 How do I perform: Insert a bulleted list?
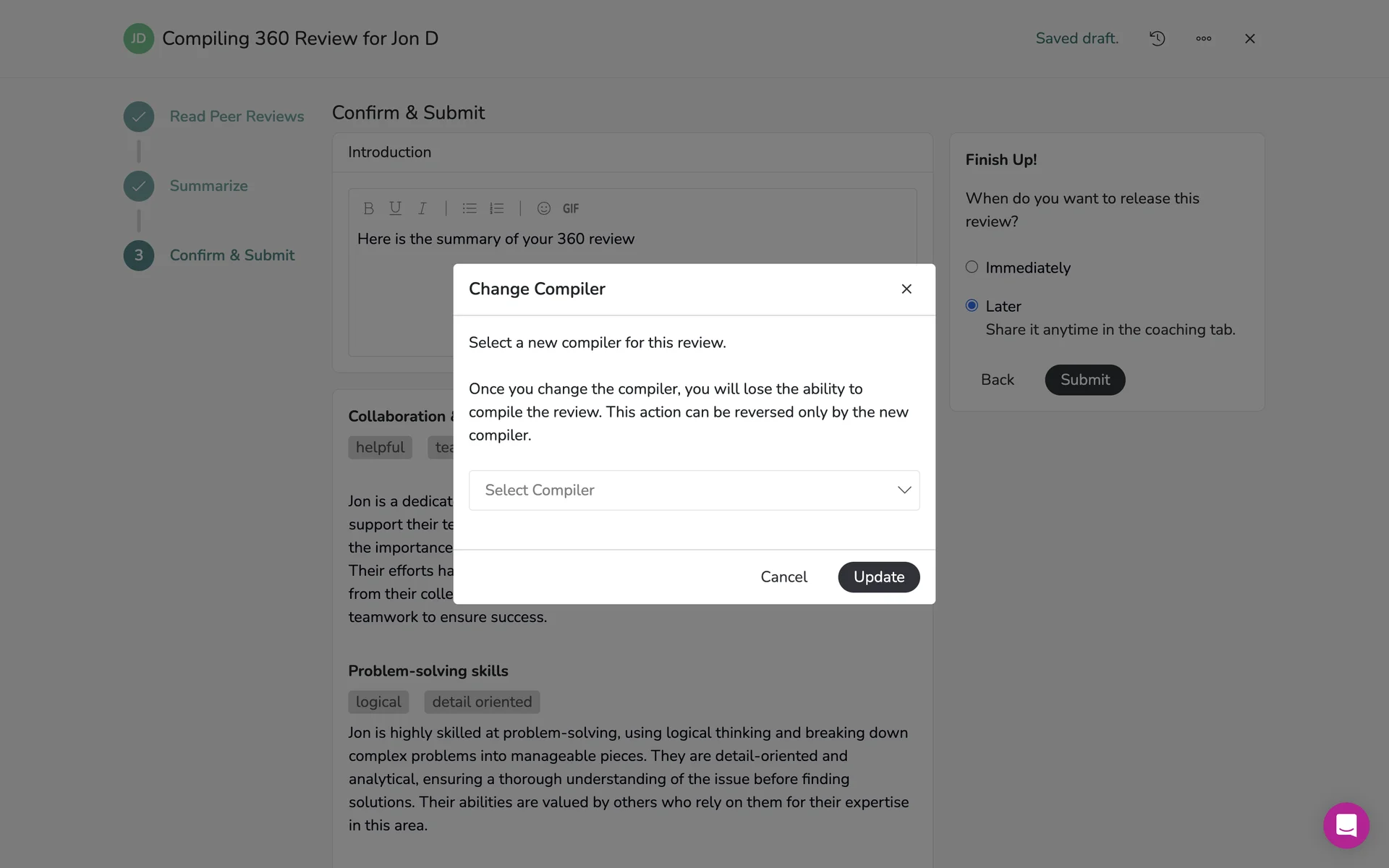470,208
